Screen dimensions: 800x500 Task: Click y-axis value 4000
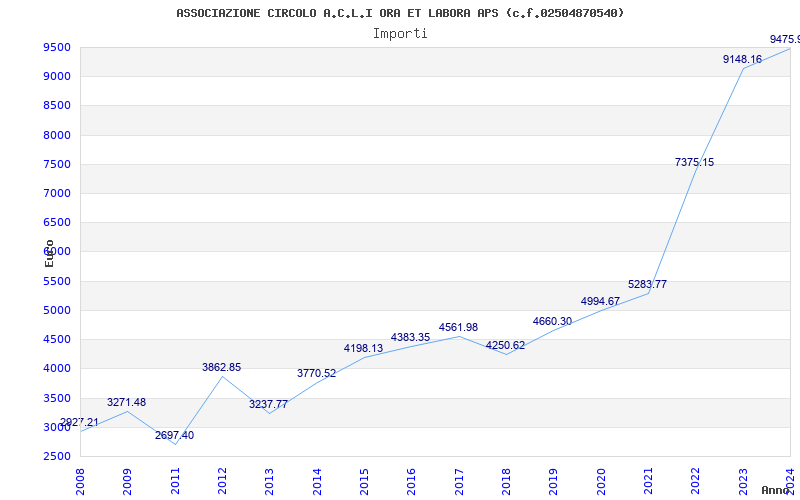(x=57, y=368)
